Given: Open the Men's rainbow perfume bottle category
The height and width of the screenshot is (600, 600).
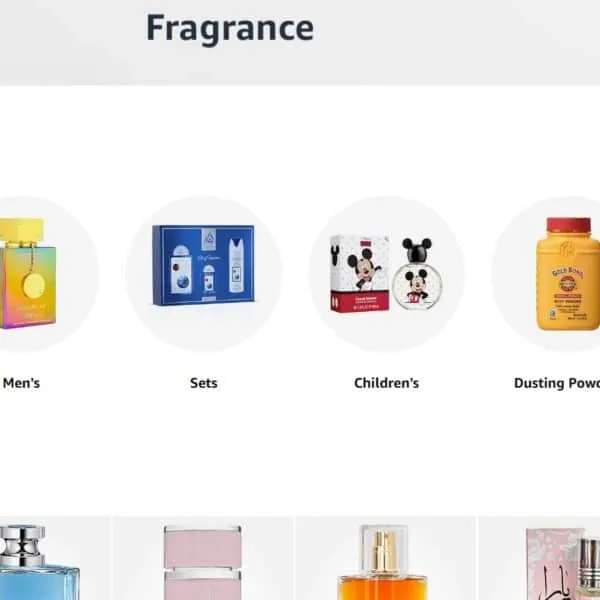Looking at the screenshot, I should [x=27, y=274].
